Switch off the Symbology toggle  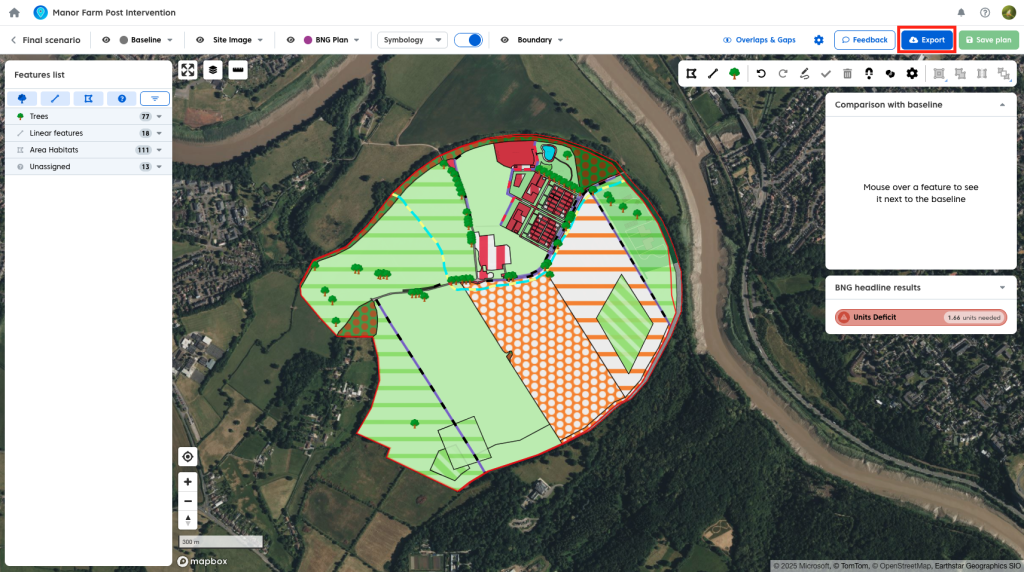coord(468,40)
